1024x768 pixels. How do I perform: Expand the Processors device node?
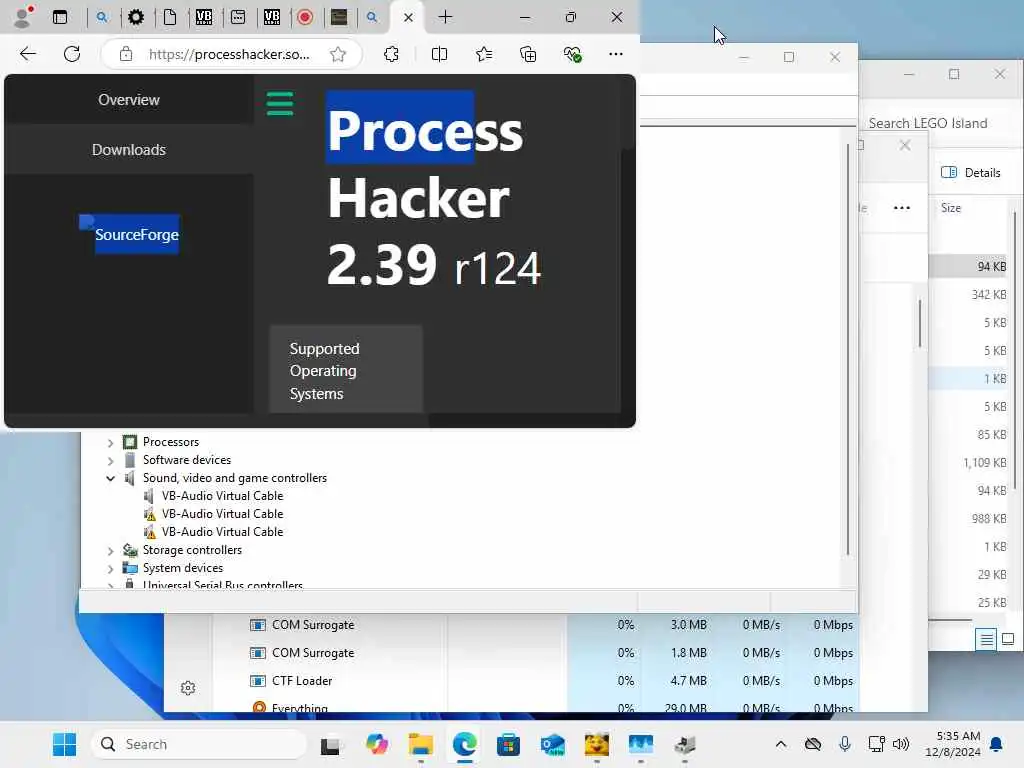click(x=110, y=443)
